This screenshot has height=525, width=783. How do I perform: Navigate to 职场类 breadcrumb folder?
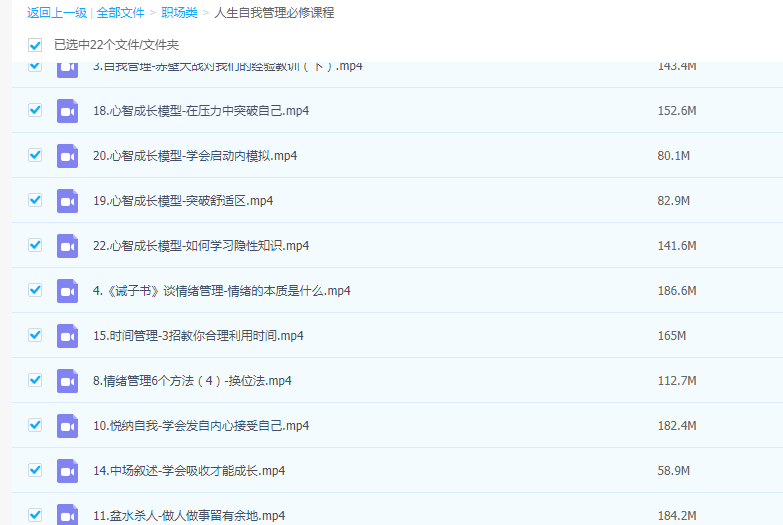point(180,13)
